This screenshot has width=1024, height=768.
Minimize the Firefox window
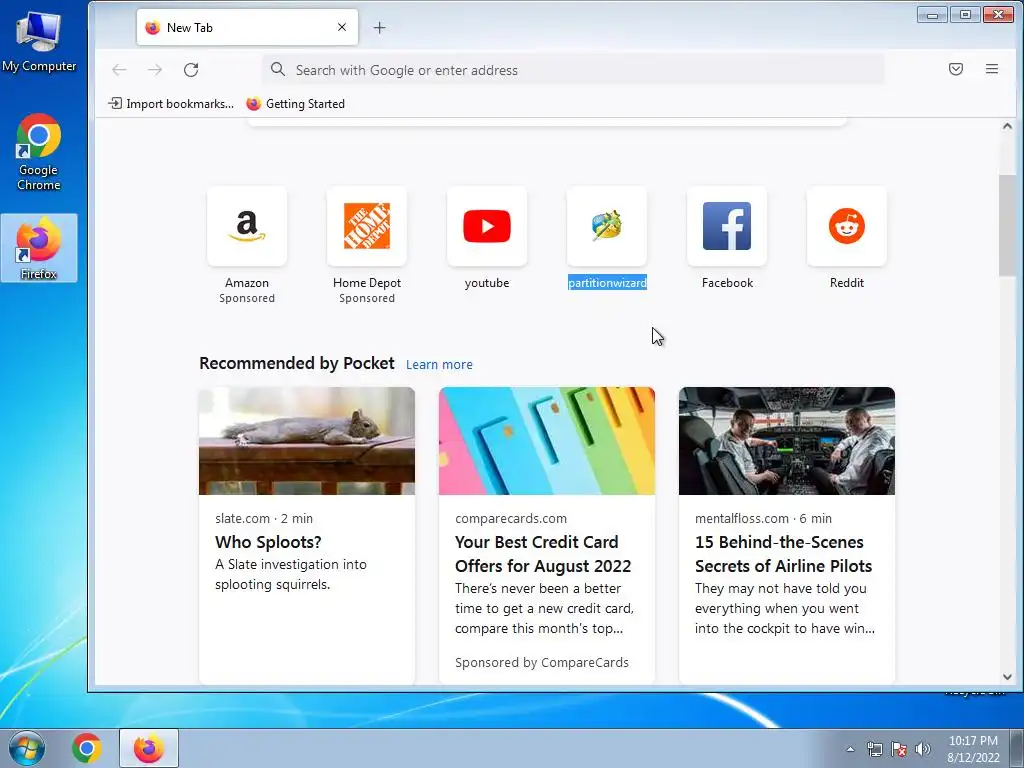pos(932,14)
